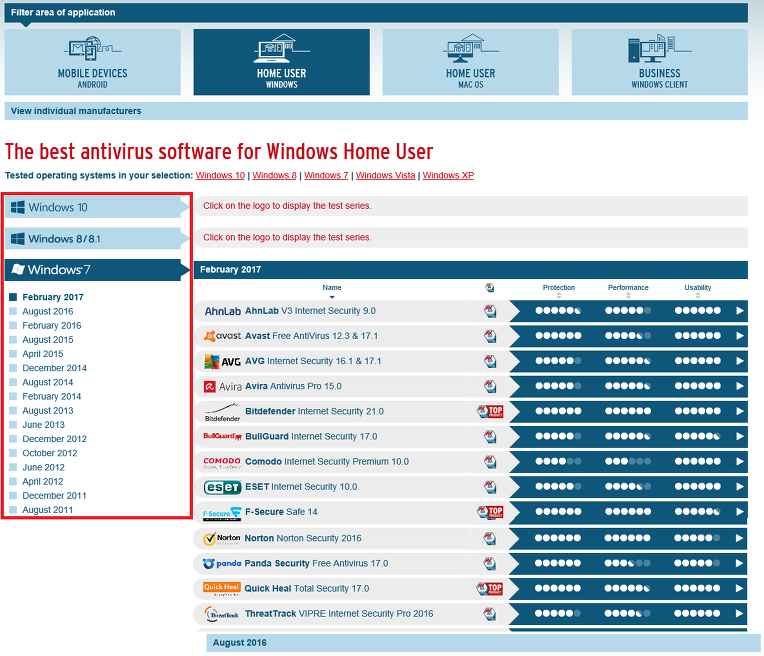
Task: Click the ESET logo icon
Action: pos(222,487)
